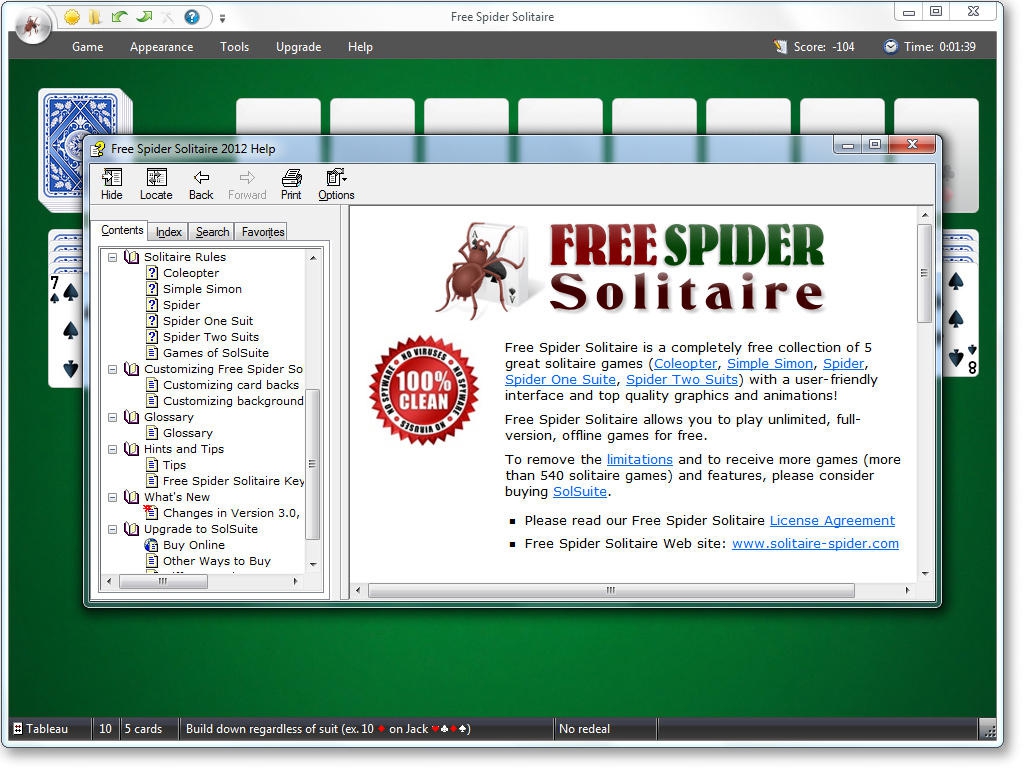
Task: Collapse the Hints and Tips book
Action: point(112,449)
